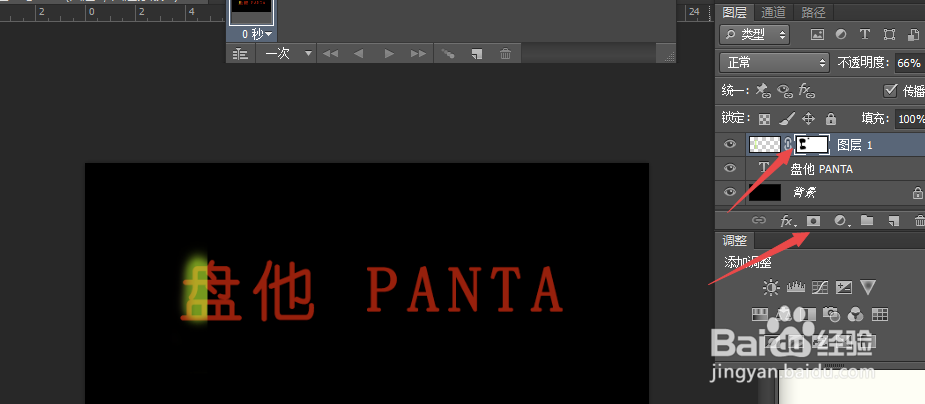Open frame delay 0 秒 dropdown
Viewport: 925px width, 404px height.
pyautogui.click(x=257, y=34)
